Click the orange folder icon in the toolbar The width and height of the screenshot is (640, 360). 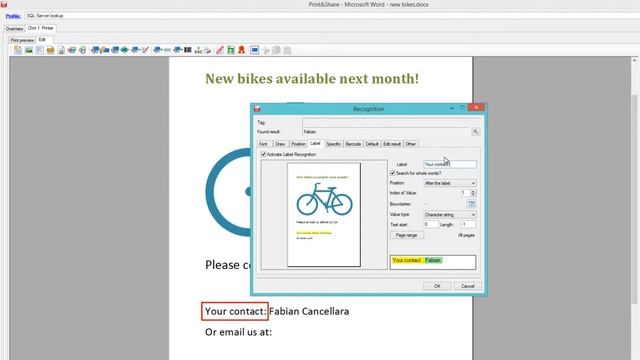(x=50, y=50)
